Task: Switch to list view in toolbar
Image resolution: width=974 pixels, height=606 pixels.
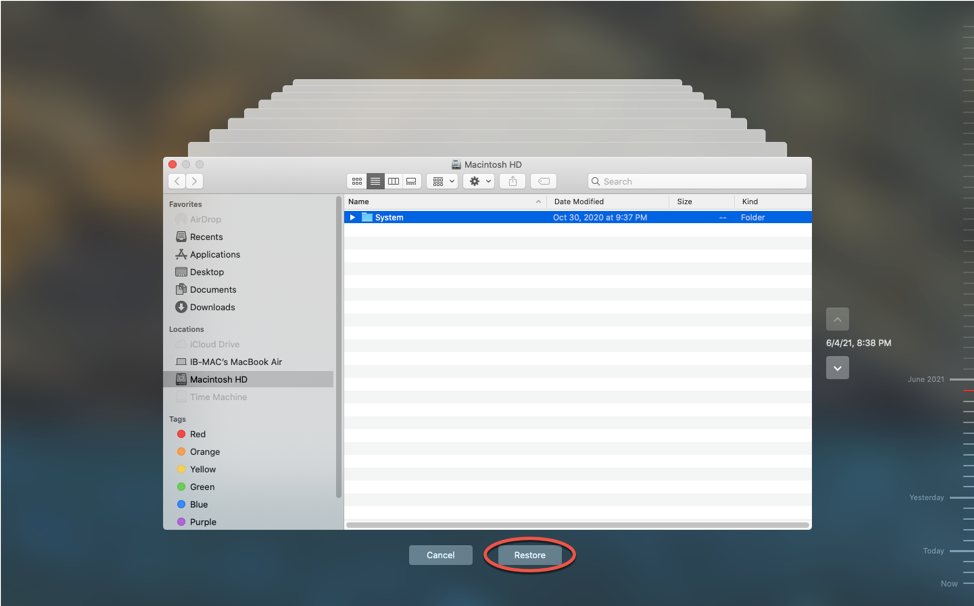Action: [x=375, y=181]
